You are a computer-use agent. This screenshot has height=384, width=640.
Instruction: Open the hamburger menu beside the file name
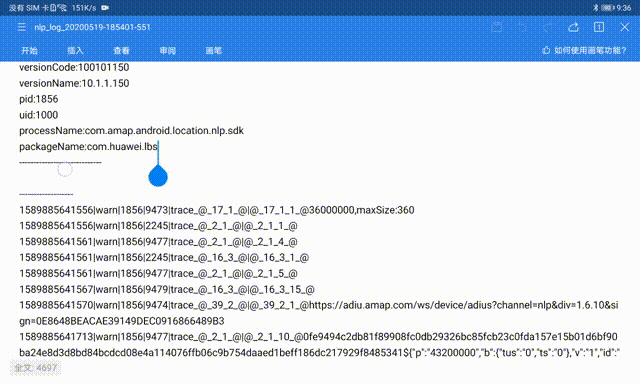pos(22,27)
